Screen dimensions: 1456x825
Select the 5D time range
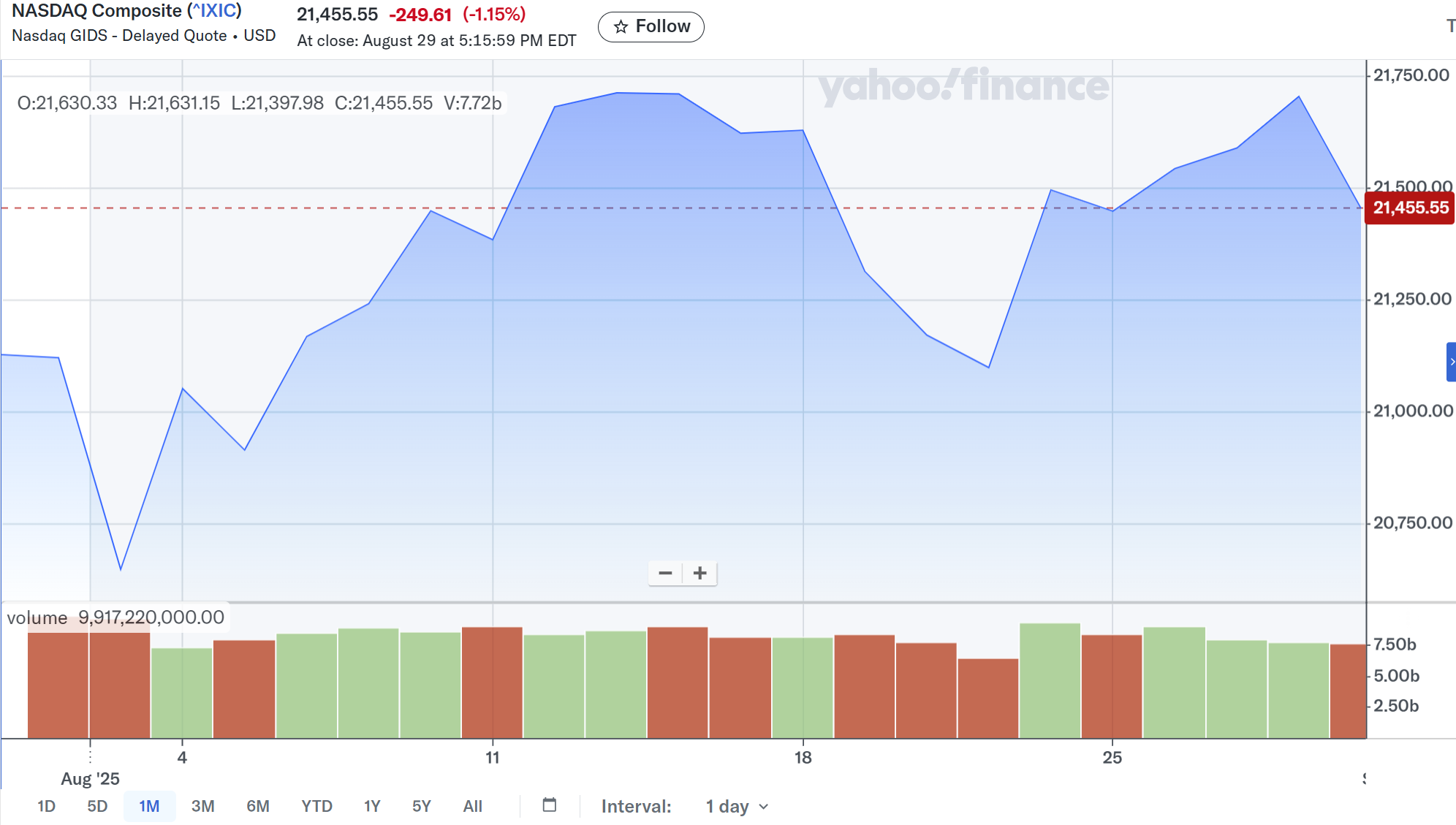click(x=97, y=806)
